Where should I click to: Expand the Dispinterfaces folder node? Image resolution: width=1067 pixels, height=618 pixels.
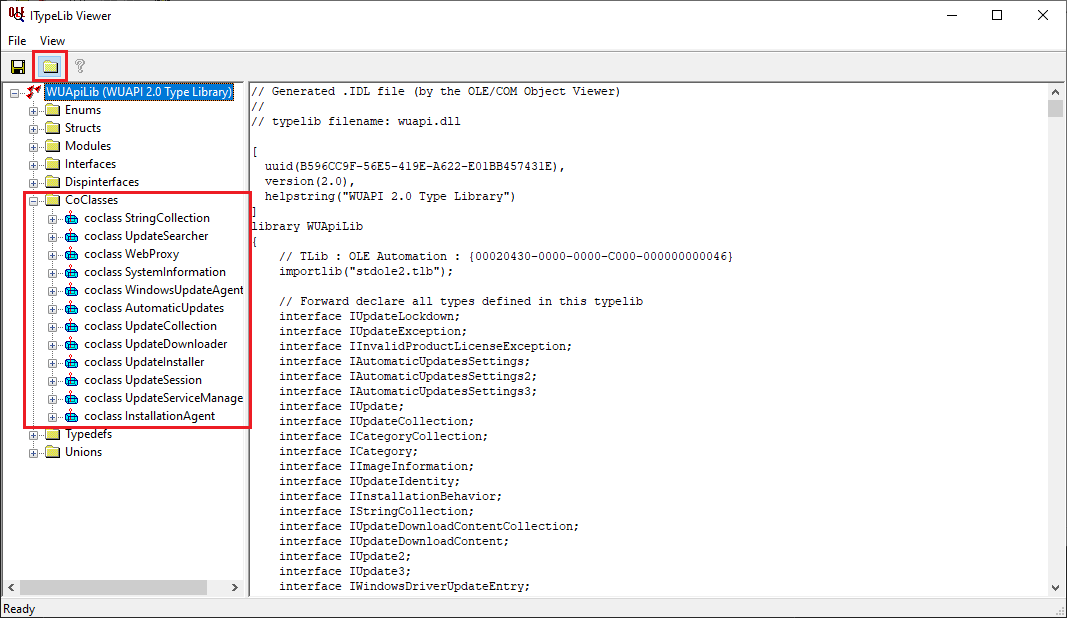[33, 183]
